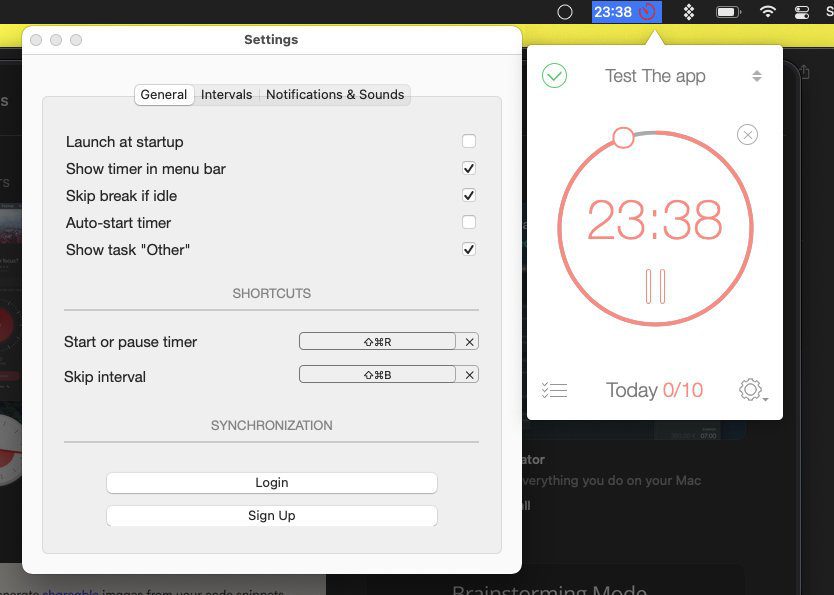Open Notifications & Sounds tab
Viewport: 834px width, 595px height.
pos(335,95)
